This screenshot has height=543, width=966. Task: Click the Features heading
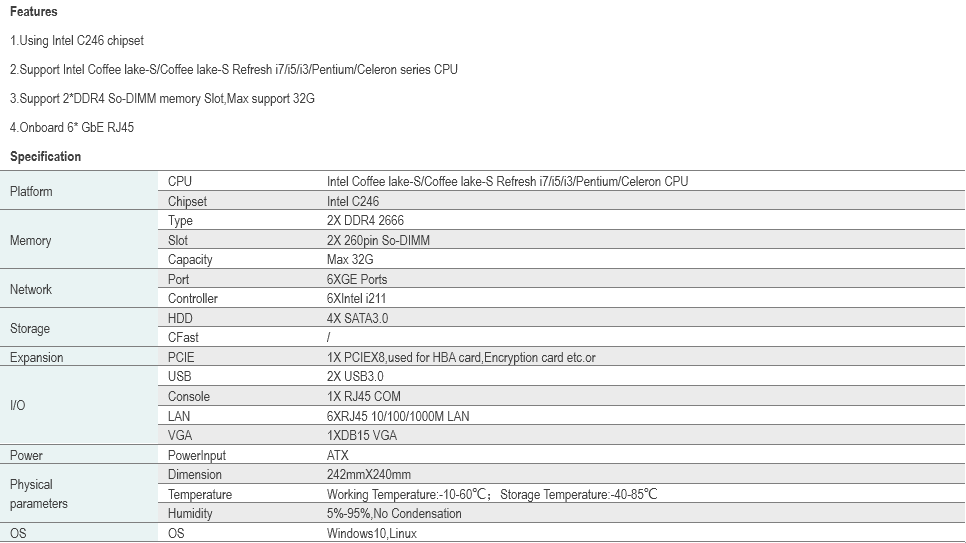(33, 12)
